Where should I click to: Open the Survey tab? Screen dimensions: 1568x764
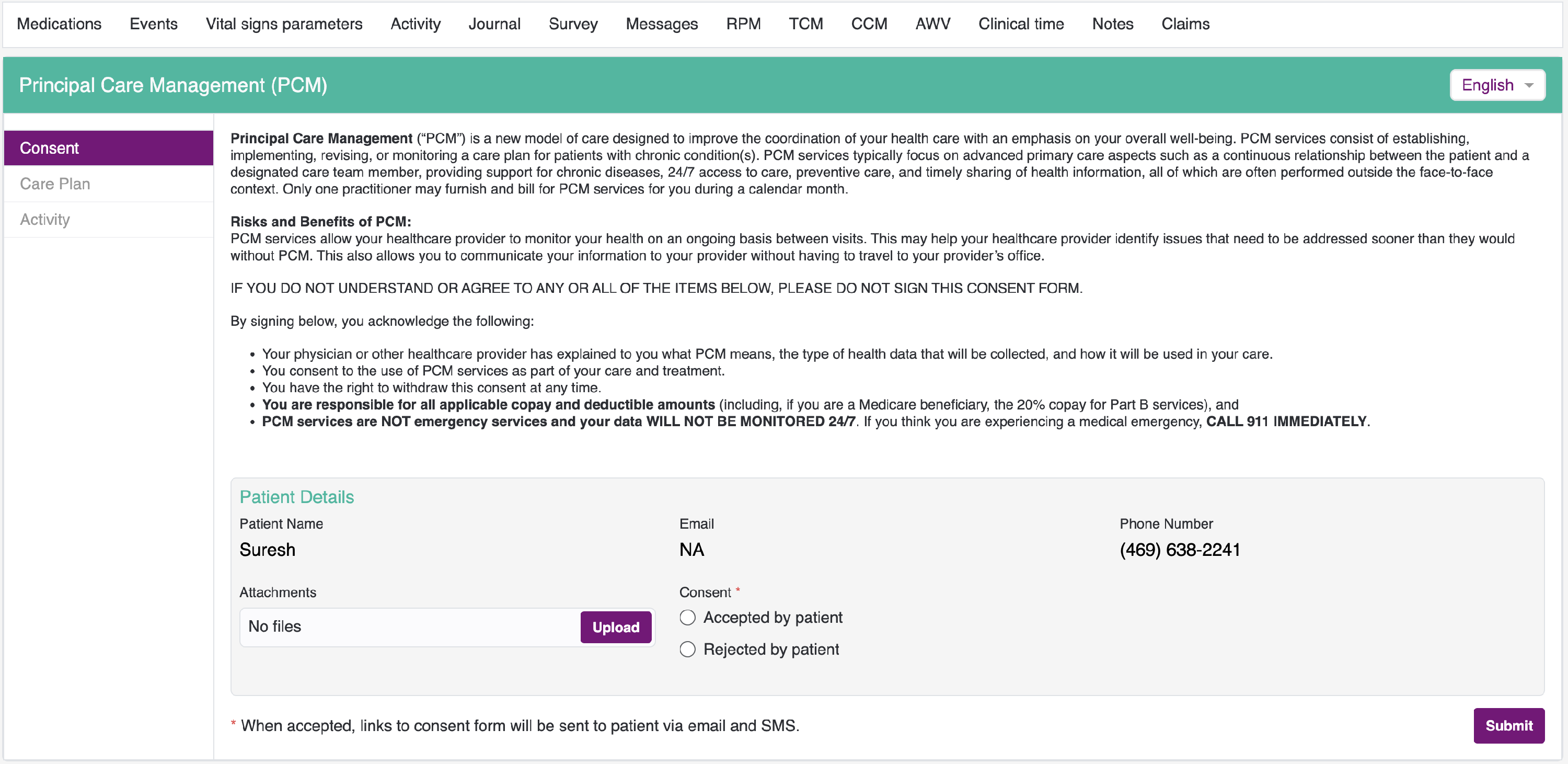click(x=573, y=24)
